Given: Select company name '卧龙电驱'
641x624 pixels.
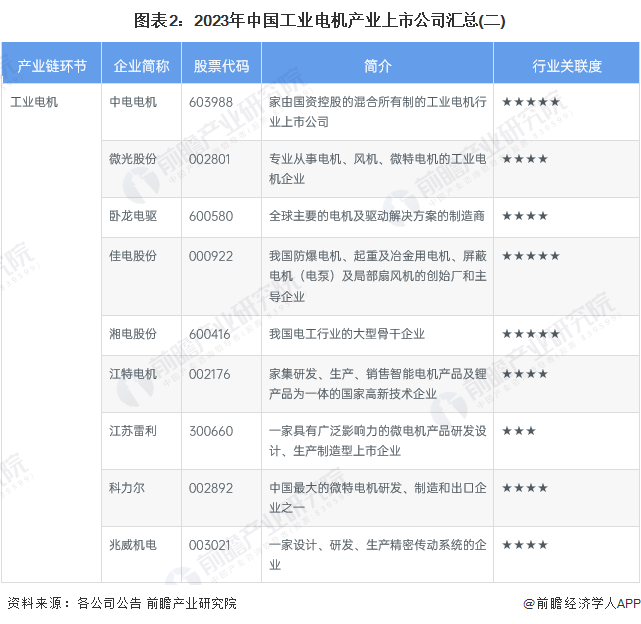Looking at the screenshot, I should click(133, 215).
